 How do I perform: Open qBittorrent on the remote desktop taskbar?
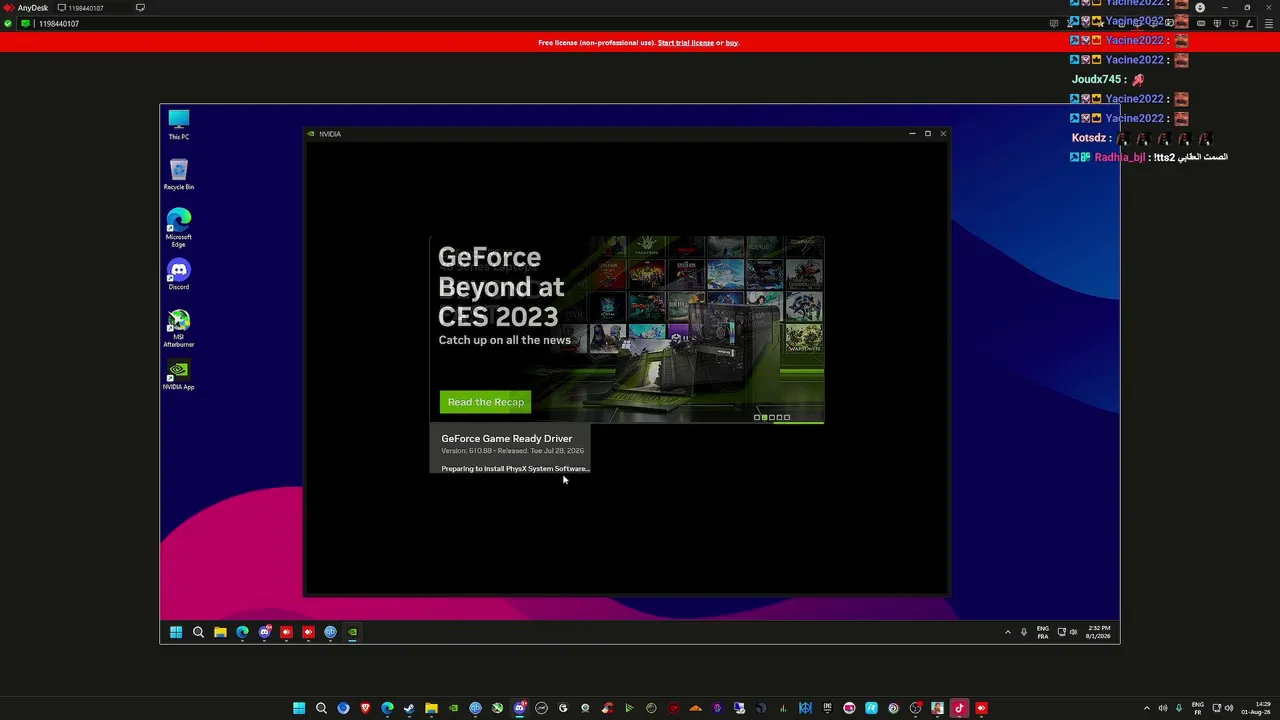(x=330, y=632)
